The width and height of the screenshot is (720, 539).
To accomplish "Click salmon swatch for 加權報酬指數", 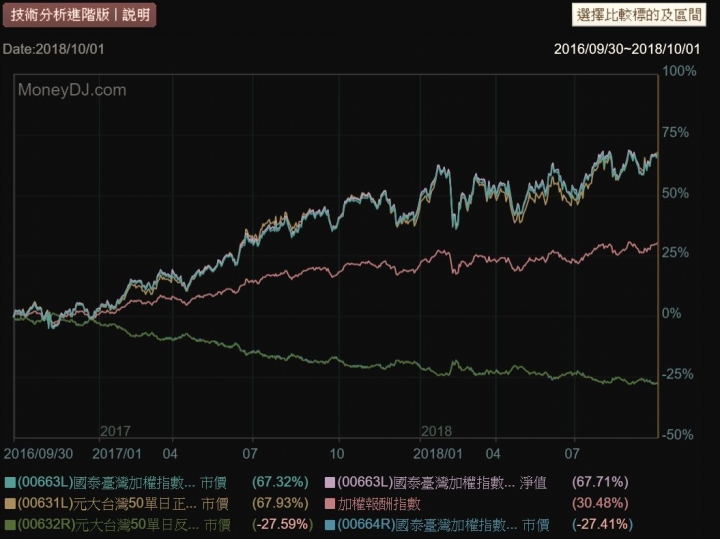I will (x=330, y=504).
